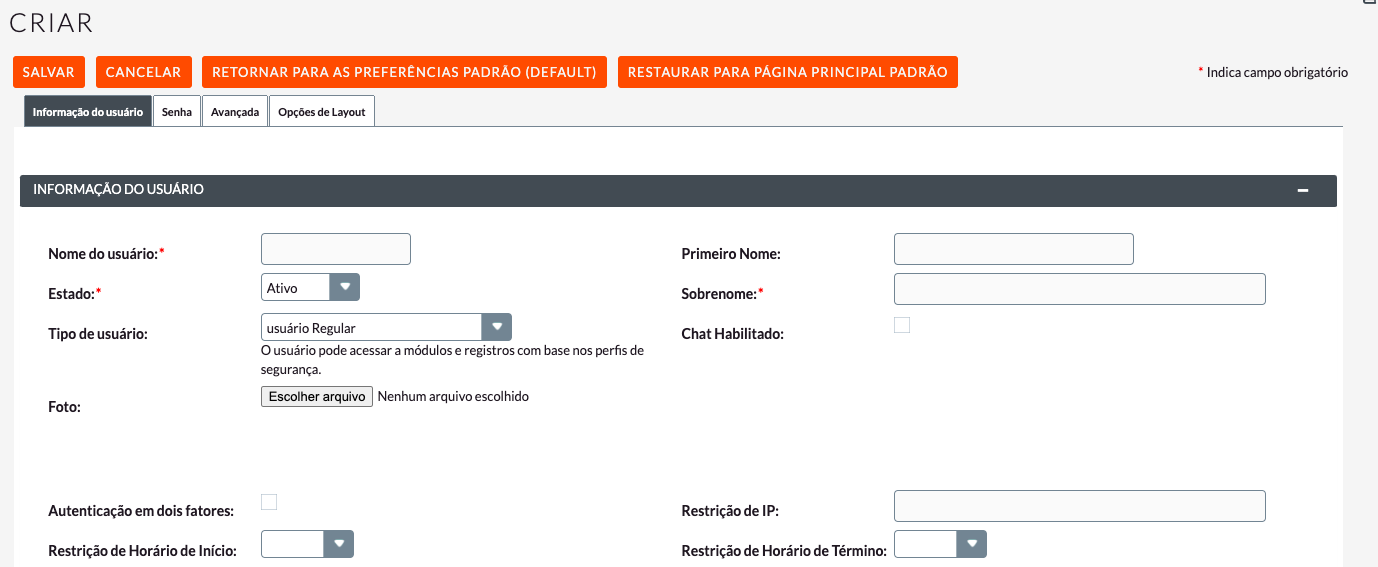
Task: Click the Escolher arquivo photo button
Action: [x=317, y=396]
